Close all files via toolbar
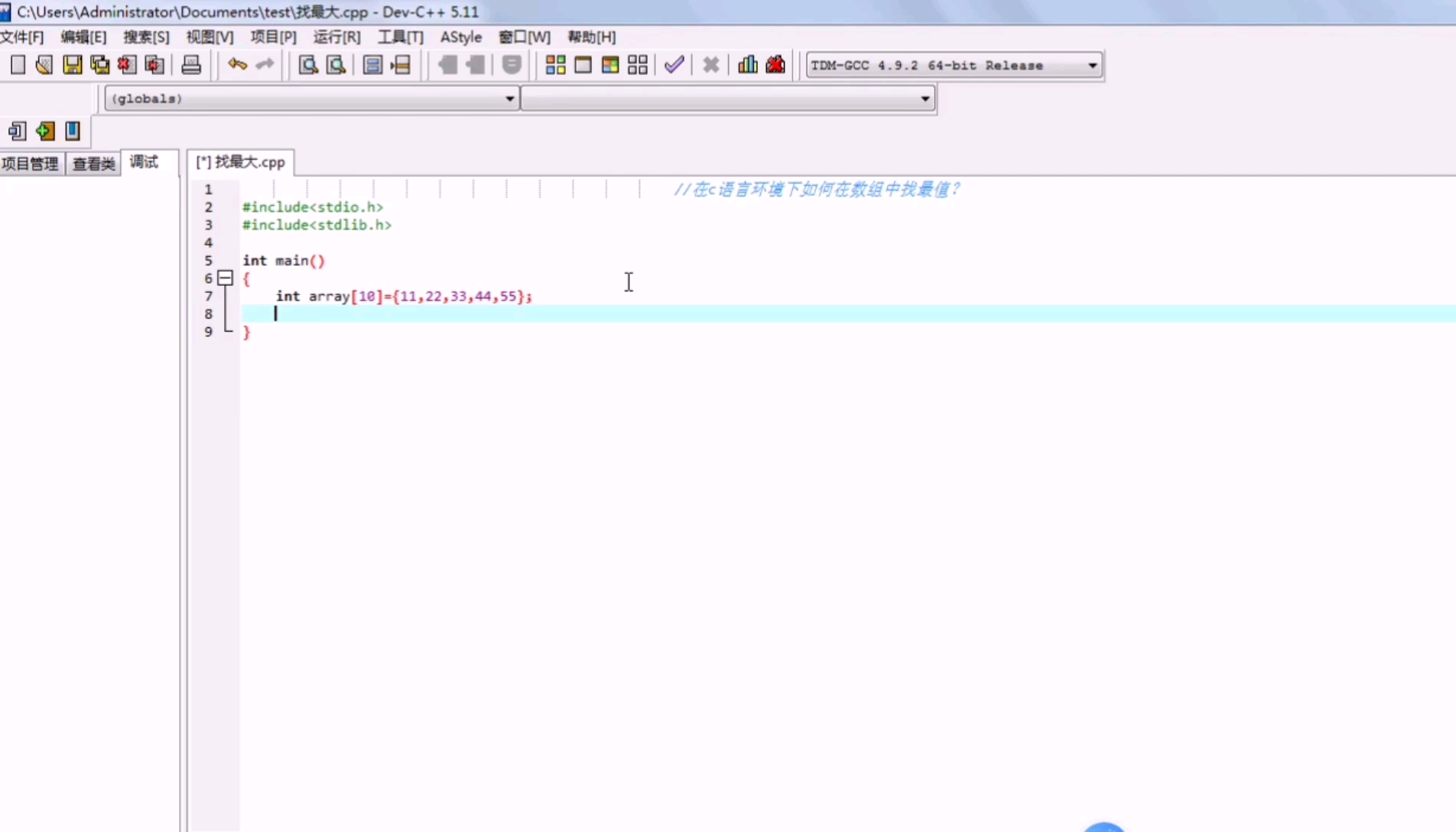 [154, 65]
